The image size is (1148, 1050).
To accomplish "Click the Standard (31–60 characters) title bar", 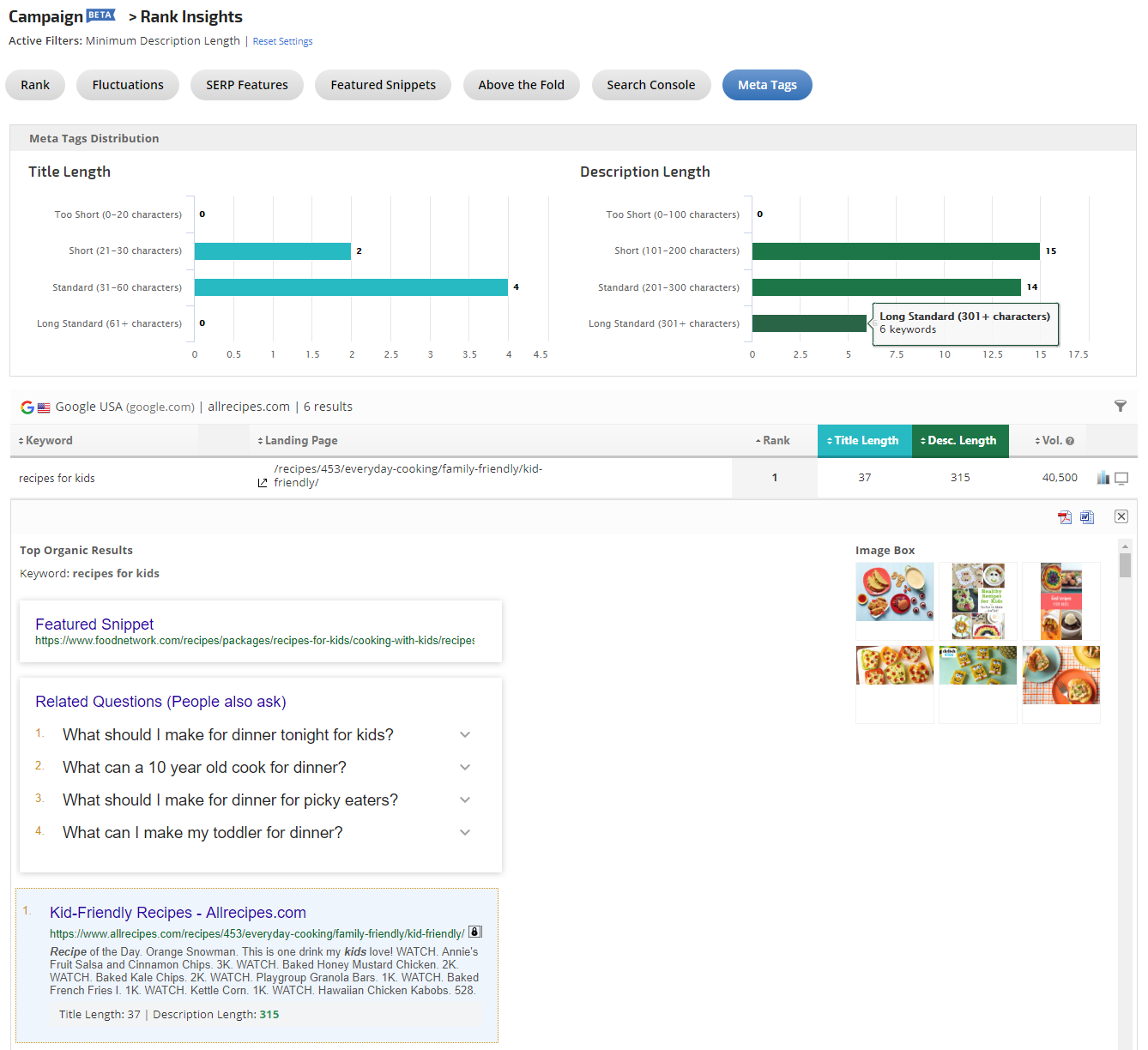I will [351, 287].
